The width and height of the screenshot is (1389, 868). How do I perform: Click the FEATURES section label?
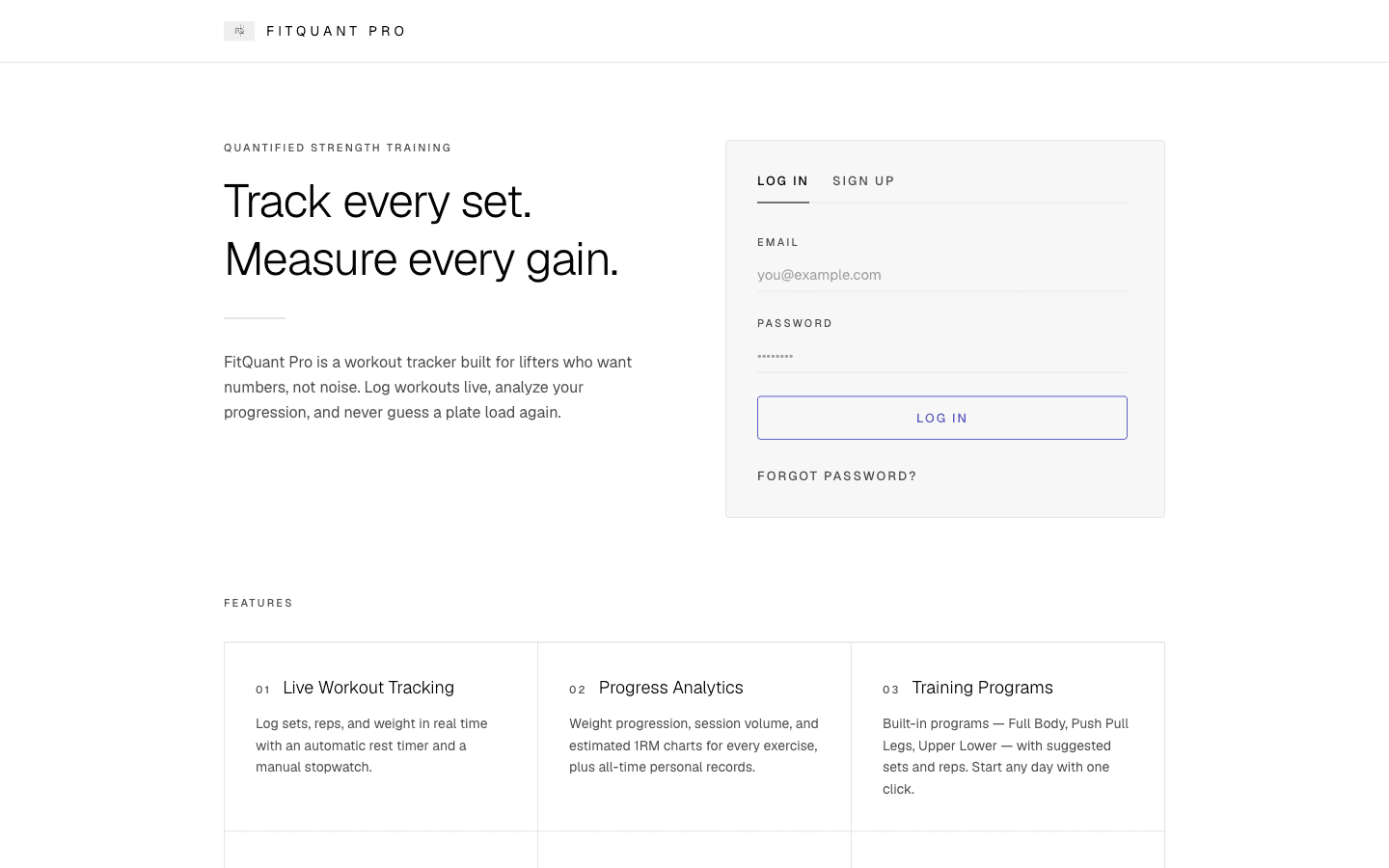[x=259, y=603]
